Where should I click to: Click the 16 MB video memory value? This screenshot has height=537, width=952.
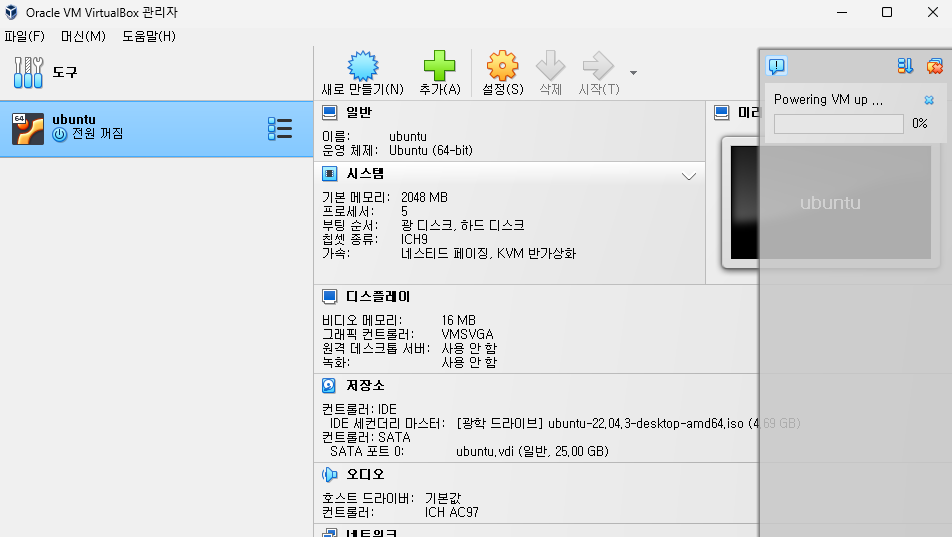pos(458,320)
